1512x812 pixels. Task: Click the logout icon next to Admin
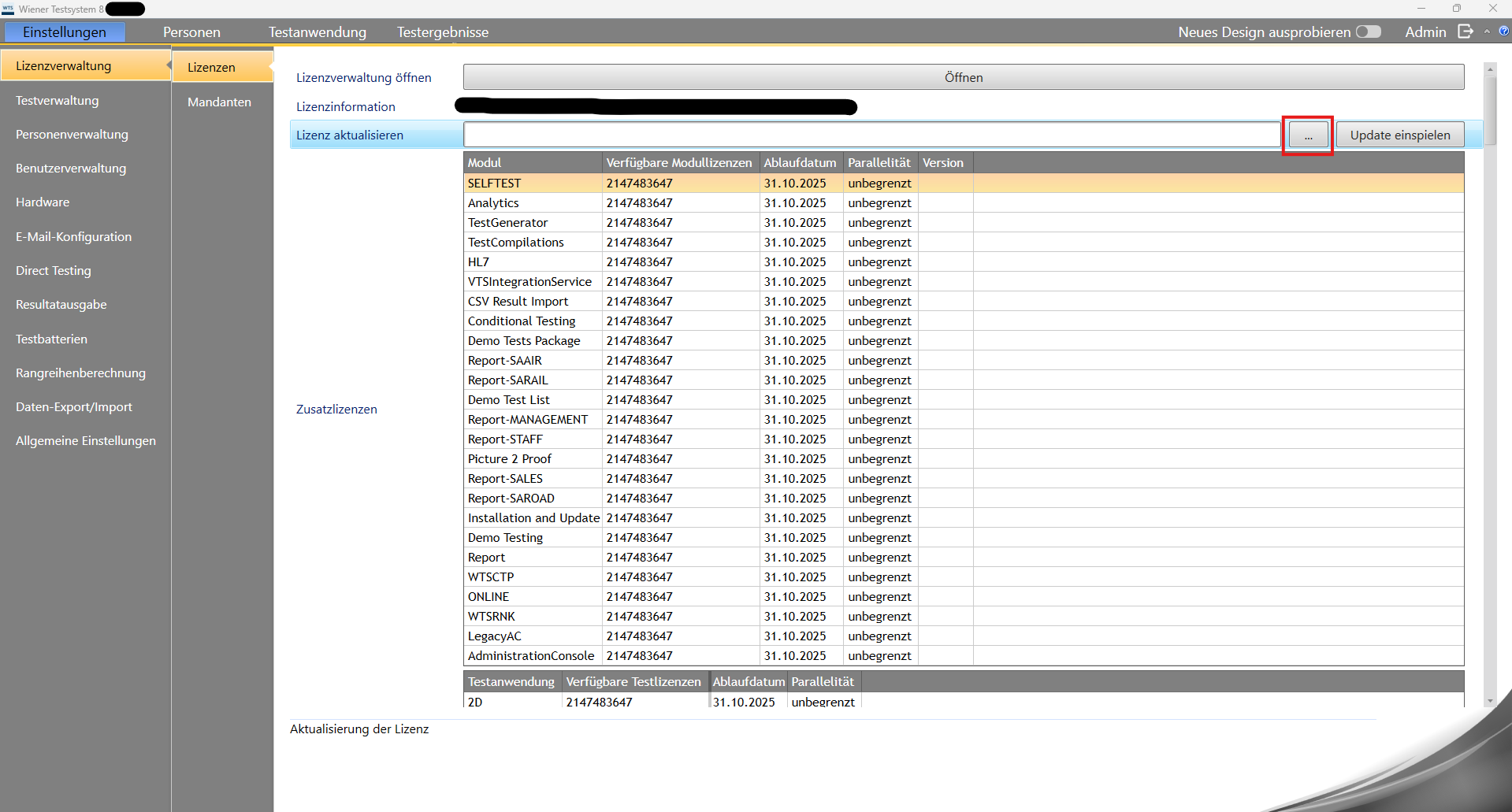pyautogui.click(x=1466, y=32)
